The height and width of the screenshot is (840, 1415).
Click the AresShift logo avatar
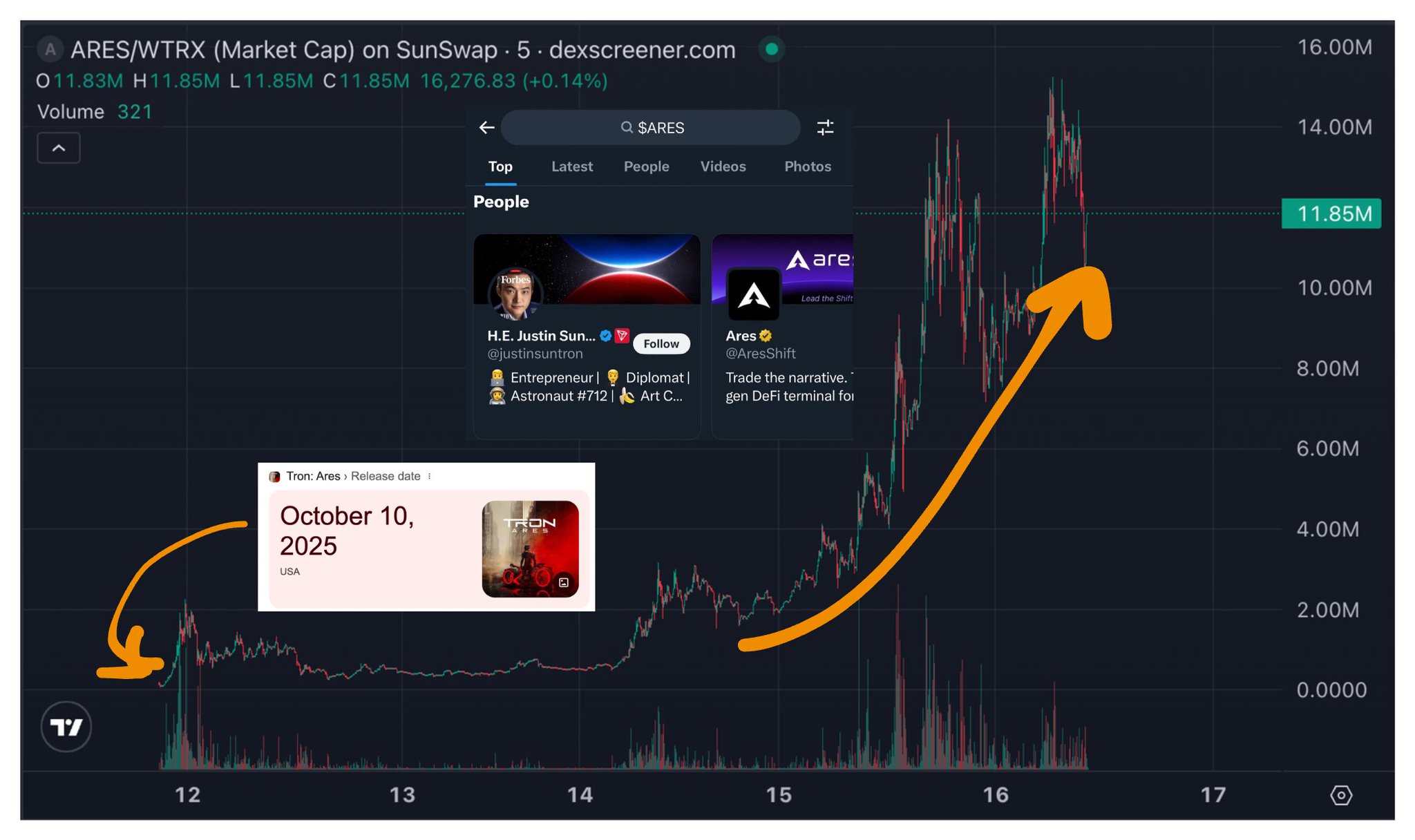point(753,295)
